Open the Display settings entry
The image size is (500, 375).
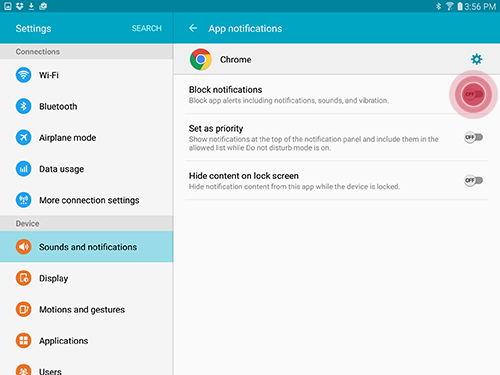click(x=87, y=278)
